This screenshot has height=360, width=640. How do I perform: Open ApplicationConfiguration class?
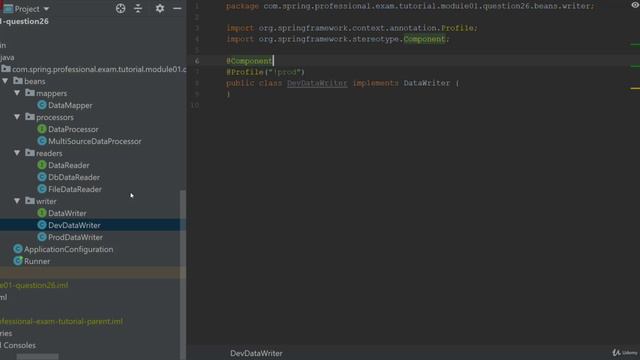point(69,249)
